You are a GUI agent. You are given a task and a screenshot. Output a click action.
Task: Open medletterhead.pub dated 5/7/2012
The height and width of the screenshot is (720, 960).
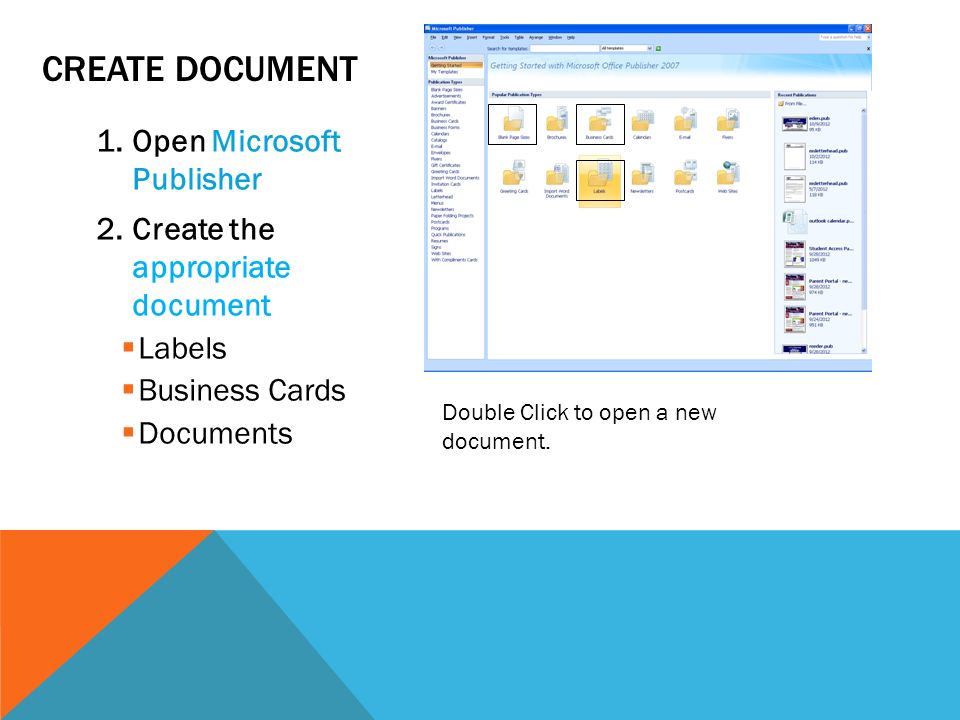[795, 189]
